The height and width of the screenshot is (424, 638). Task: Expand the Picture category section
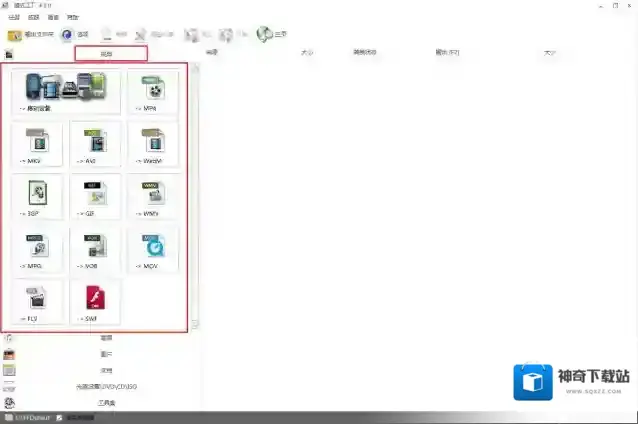coord(106,354)
